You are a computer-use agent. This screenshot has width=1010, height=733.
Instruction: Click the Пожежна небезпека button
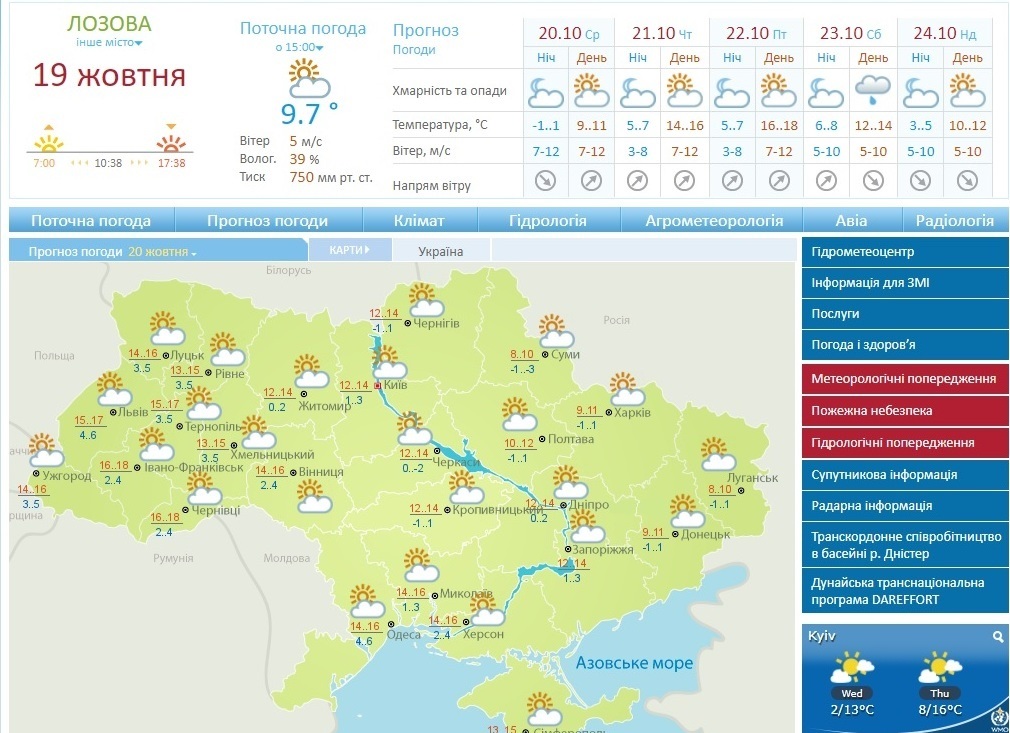click(904, 410)
